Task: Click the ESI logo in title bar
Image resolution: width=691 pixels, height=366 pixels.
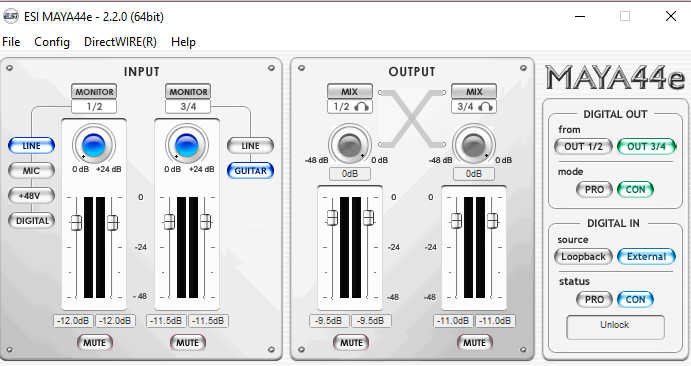Action: coord(11,17)
